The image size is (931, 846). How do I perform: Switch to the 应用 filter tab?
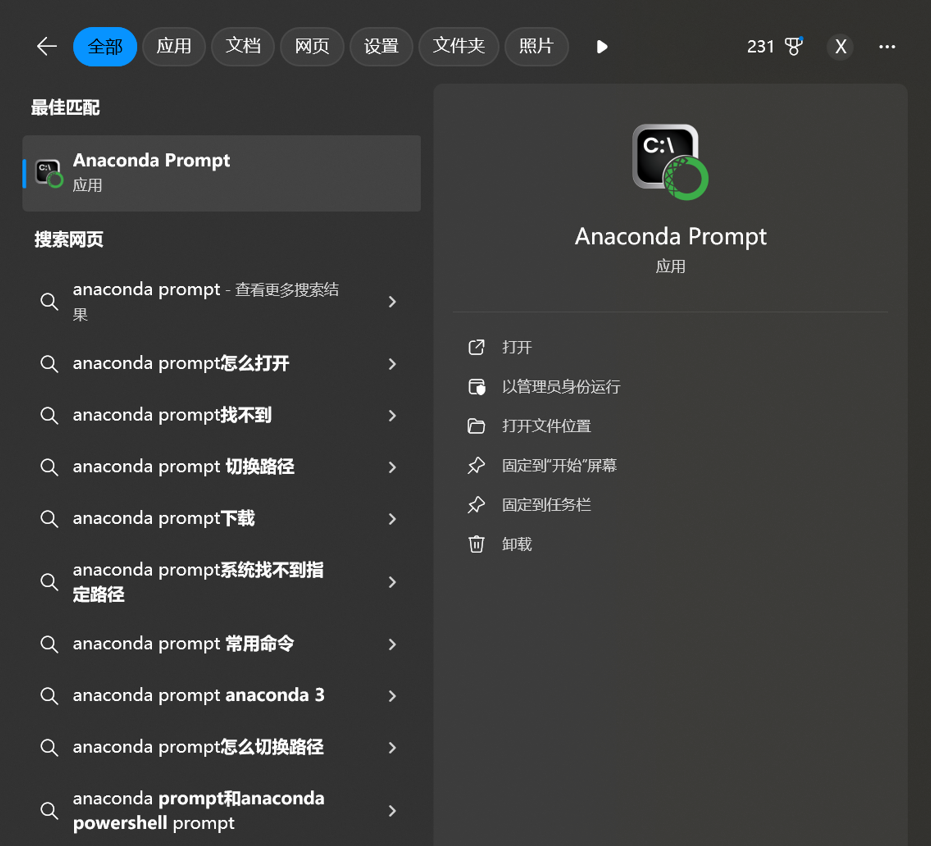pos(174,46)
